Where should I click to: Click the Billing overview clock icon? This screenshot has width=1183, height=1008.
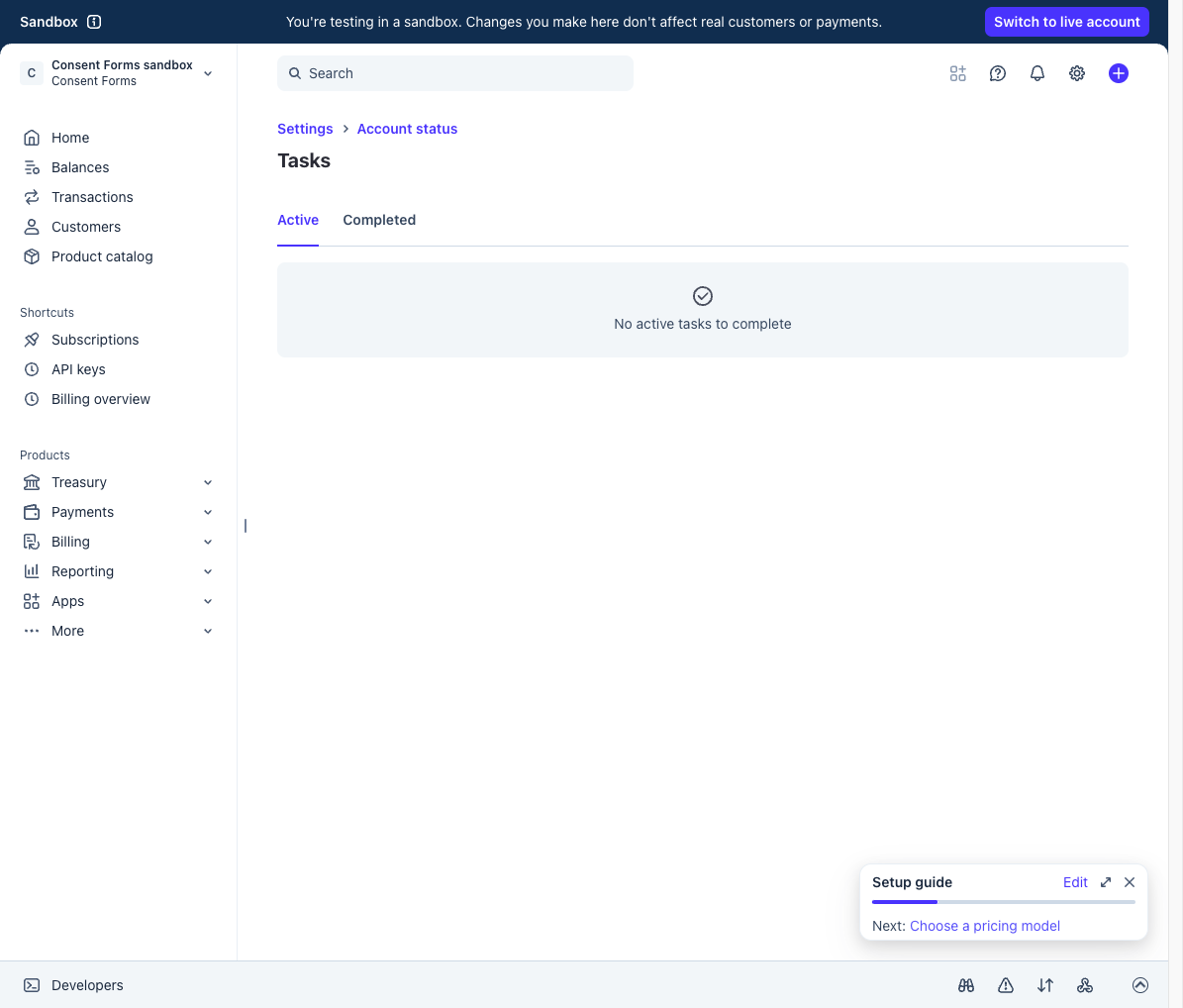click(x=32, y=399)
